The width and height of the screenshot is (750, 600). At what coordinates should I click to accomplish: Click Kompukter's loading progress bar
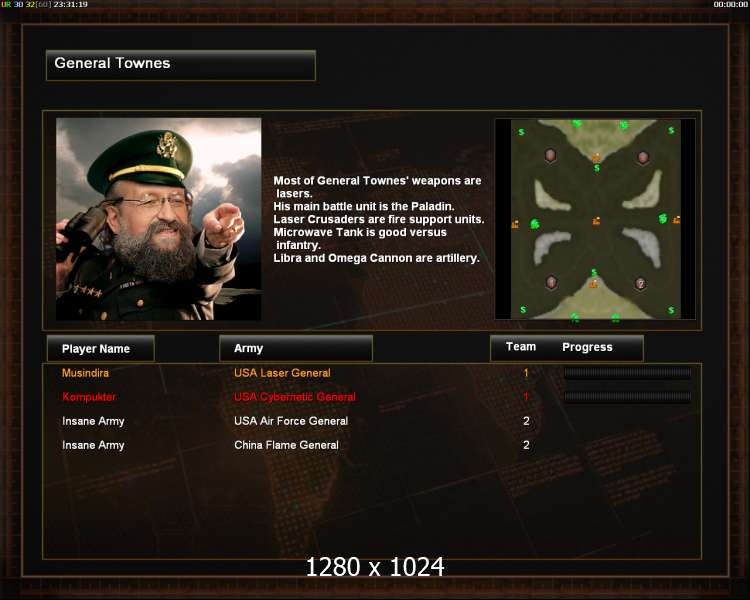[x=628, y=397]
